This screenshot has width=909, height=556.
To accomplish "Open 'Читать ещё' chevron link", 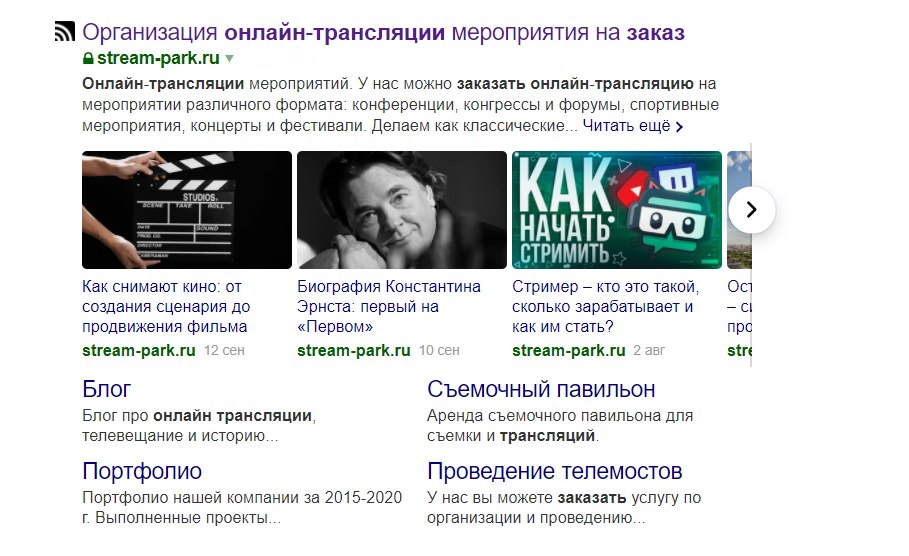I will tap(633, 126).
